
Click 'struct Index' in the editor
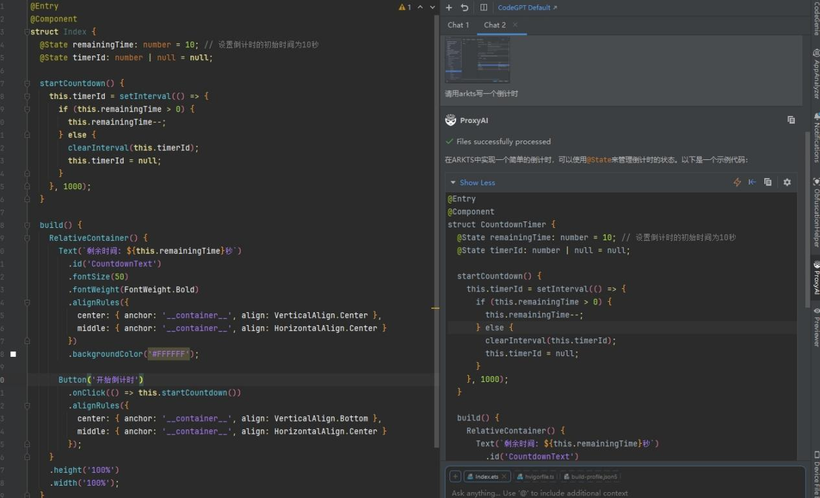tap(58, 32)
